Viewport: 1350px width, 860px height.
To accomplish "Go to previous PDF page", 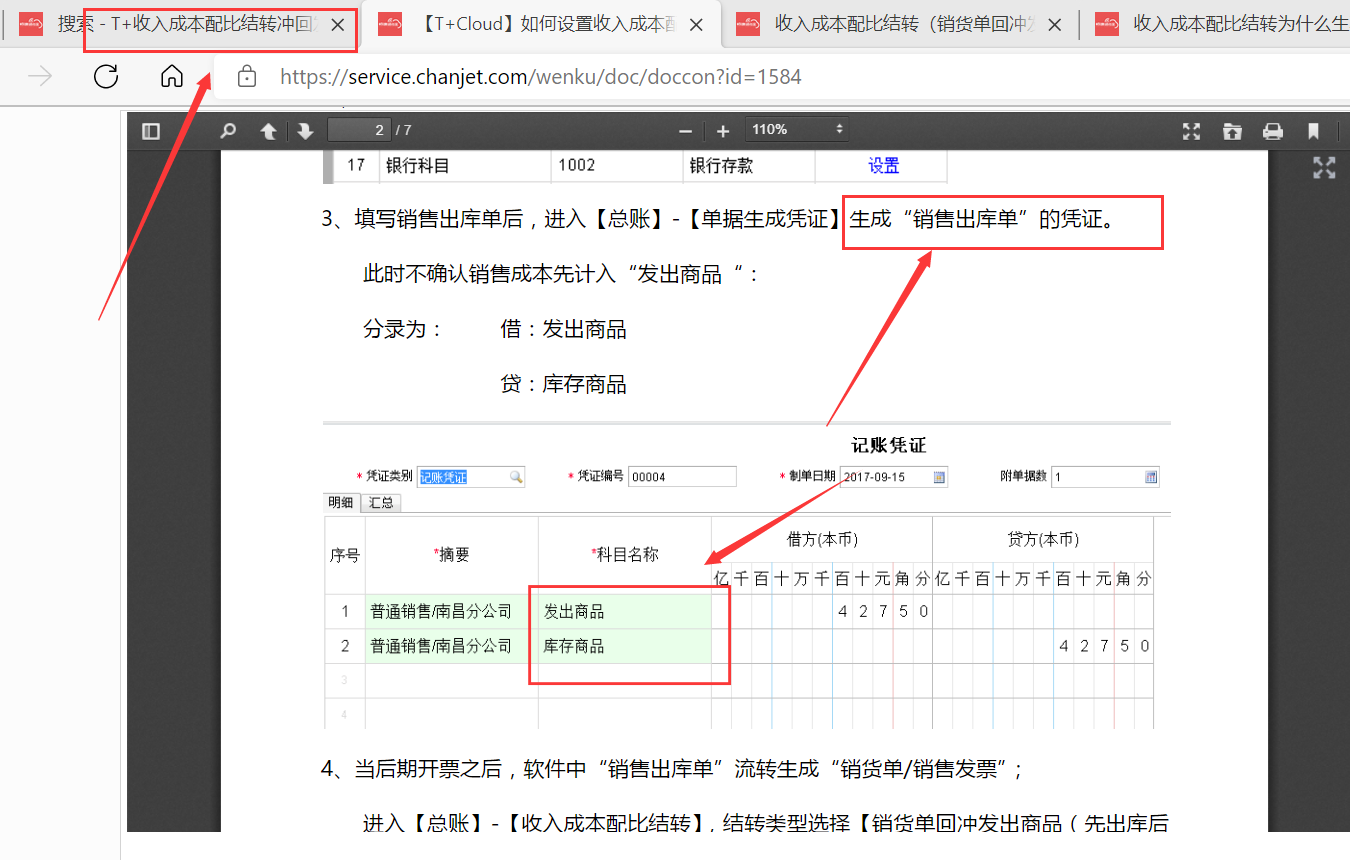I will click(x=268, y=131).
